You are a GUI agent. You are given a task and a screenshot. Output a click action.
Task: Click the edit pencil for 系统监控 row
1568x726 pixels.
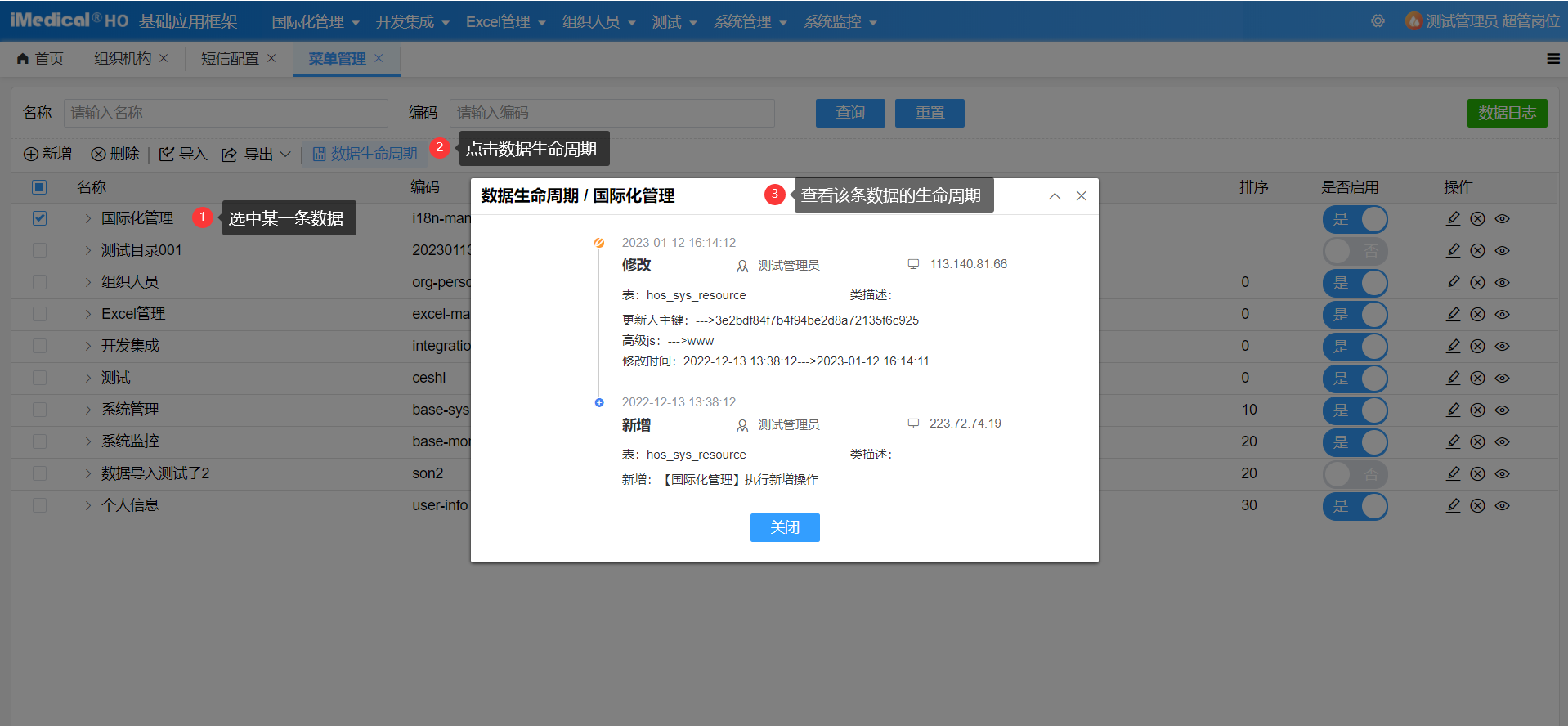1453,441
